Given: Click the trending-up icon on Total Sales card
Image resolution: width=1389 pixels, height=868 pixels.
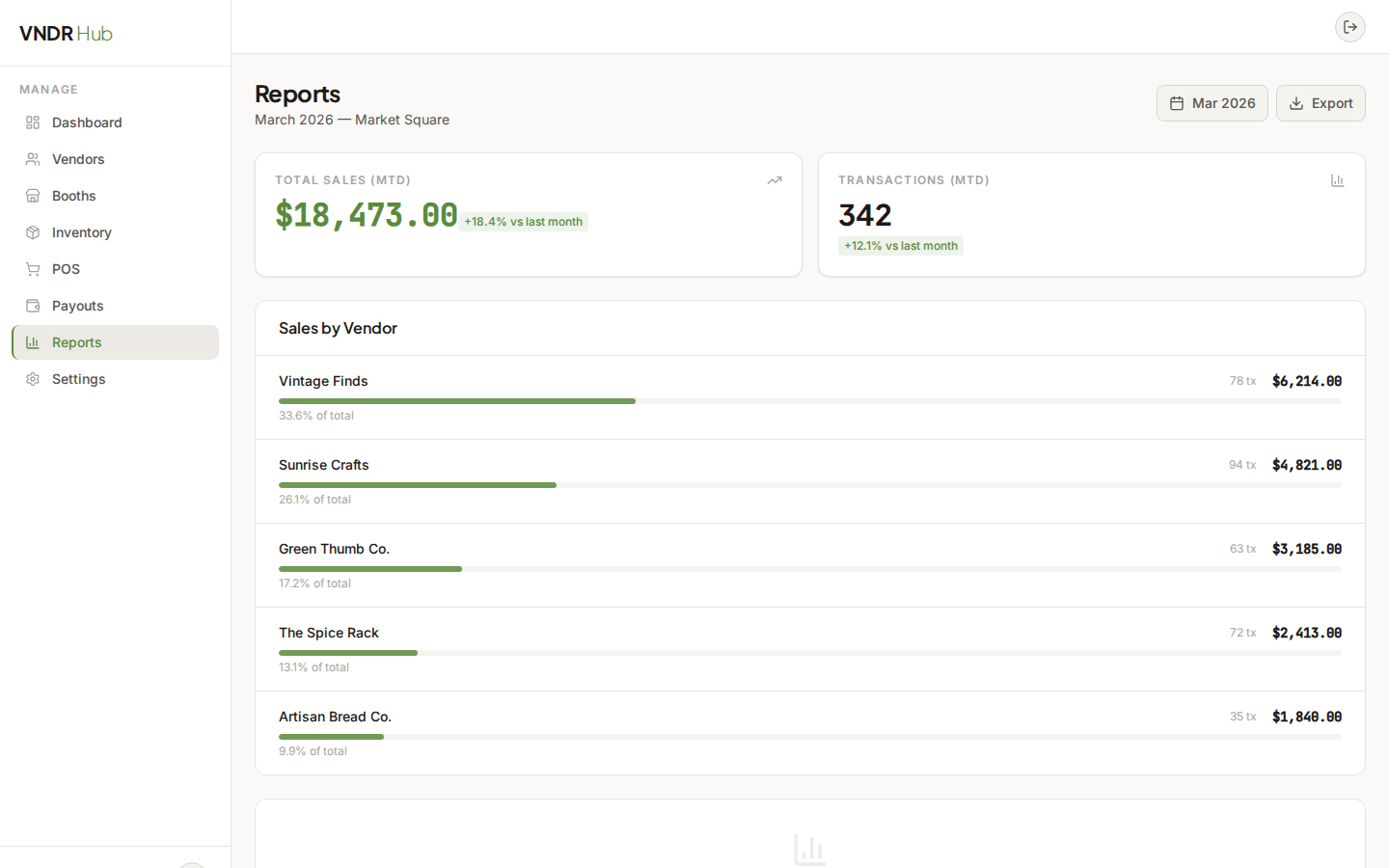Looking at the screenshot, I should point(775,179).
